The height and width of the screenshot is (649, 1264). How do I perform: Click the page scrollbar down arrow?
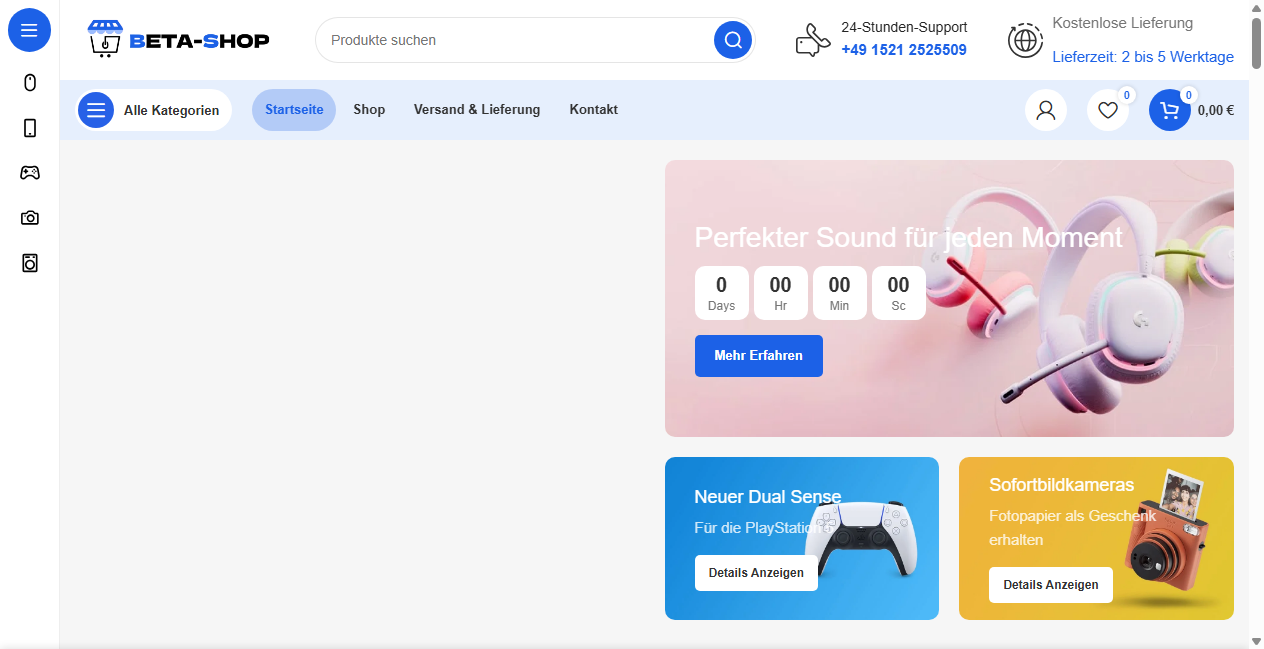(1256, 641)
